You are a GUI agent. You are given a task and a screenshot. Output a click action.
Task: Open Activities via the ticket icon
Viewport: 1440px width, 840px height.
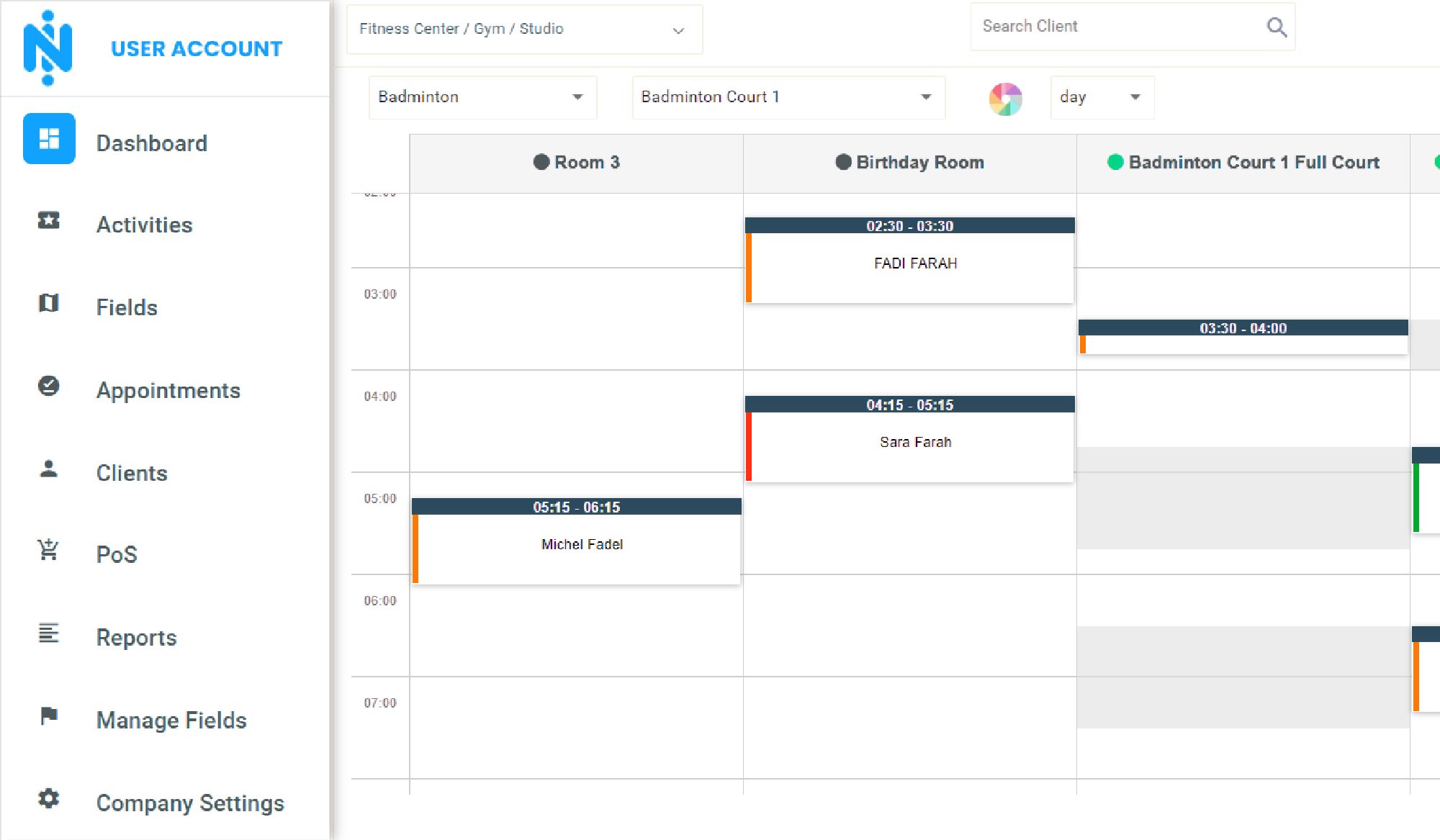point(48,220)
